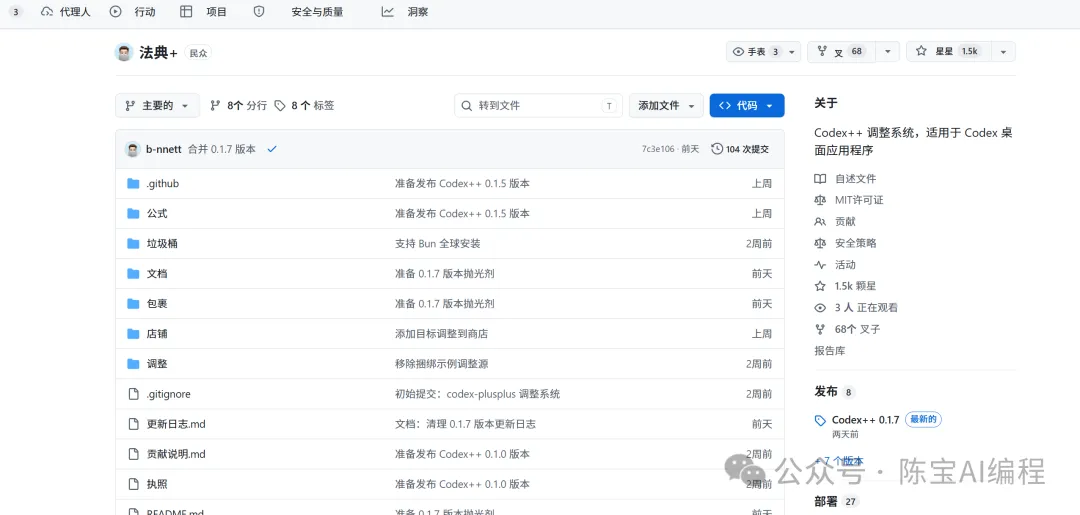Click the 洞察 graph icon
Viewport: 1080px width, 515px height.
pos(388,12)
